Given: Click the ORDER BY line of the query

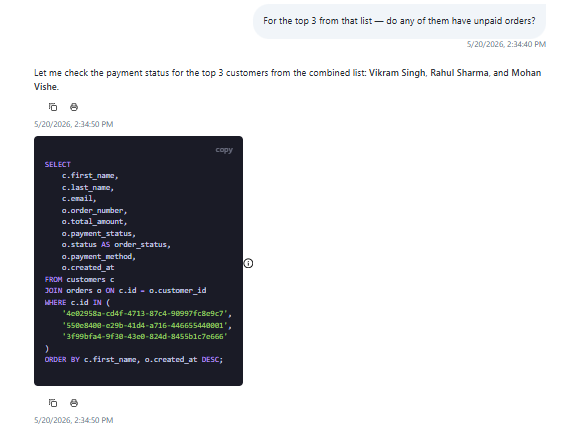Looking at the screenshot, I should pos(134,359).
